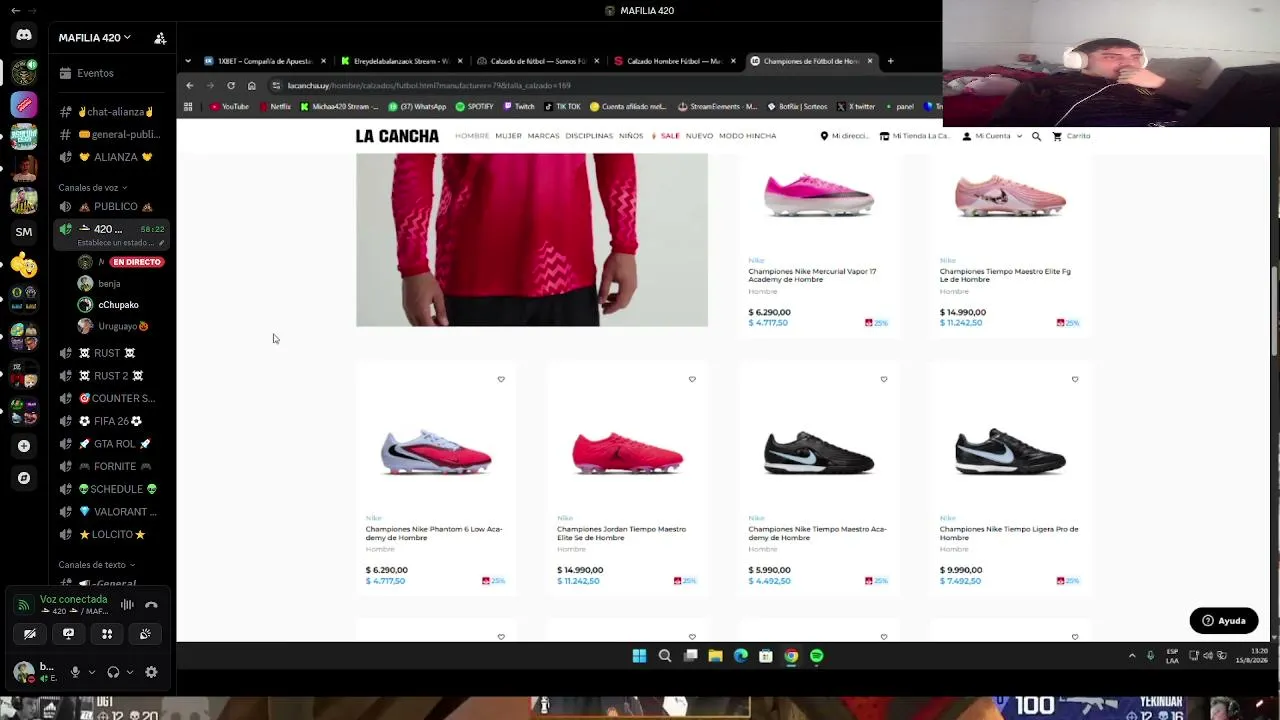The image size is (1280, 720).
Task: Toggle Discord camera on or off
Action: pyautogui.click(x=30, y=634)
